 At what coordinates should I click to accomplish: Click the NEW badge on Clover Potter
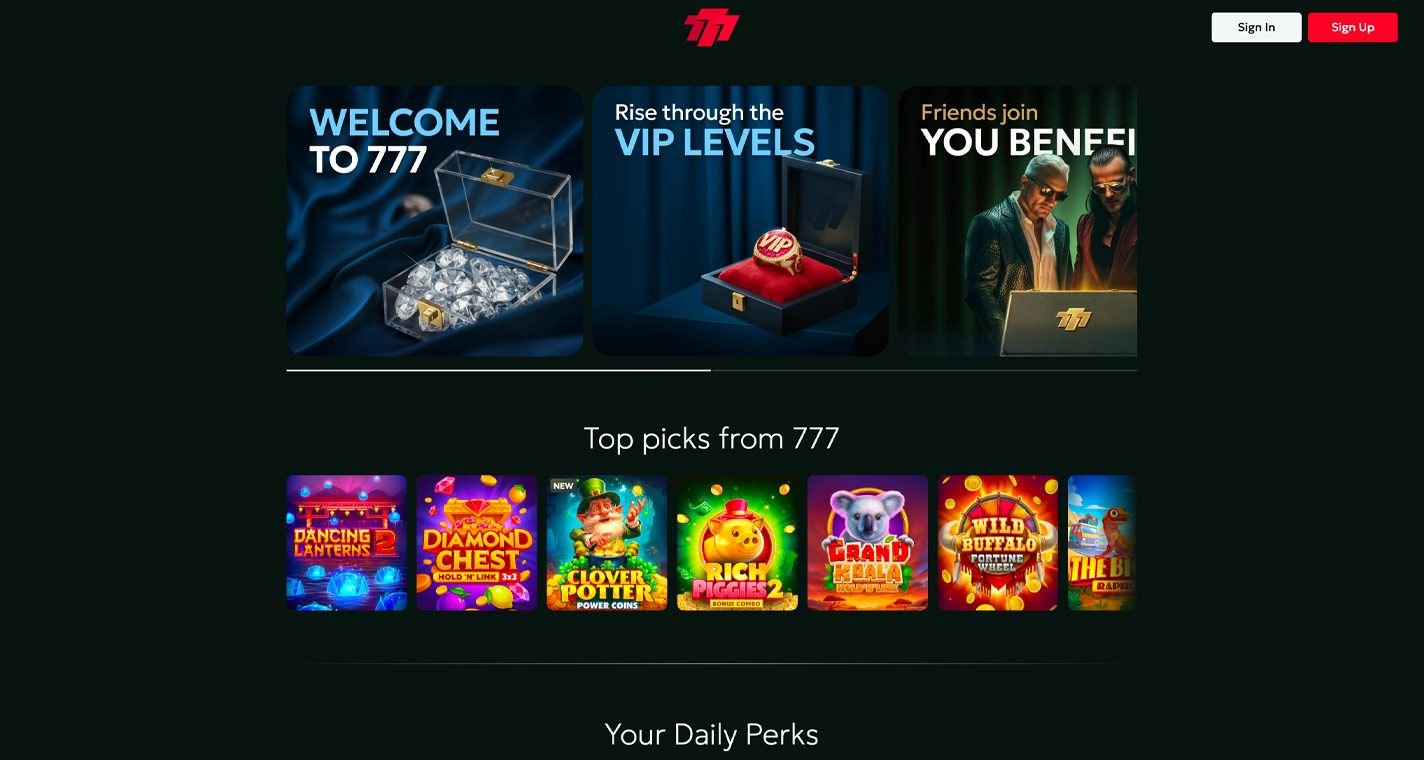tap(564, 486)
